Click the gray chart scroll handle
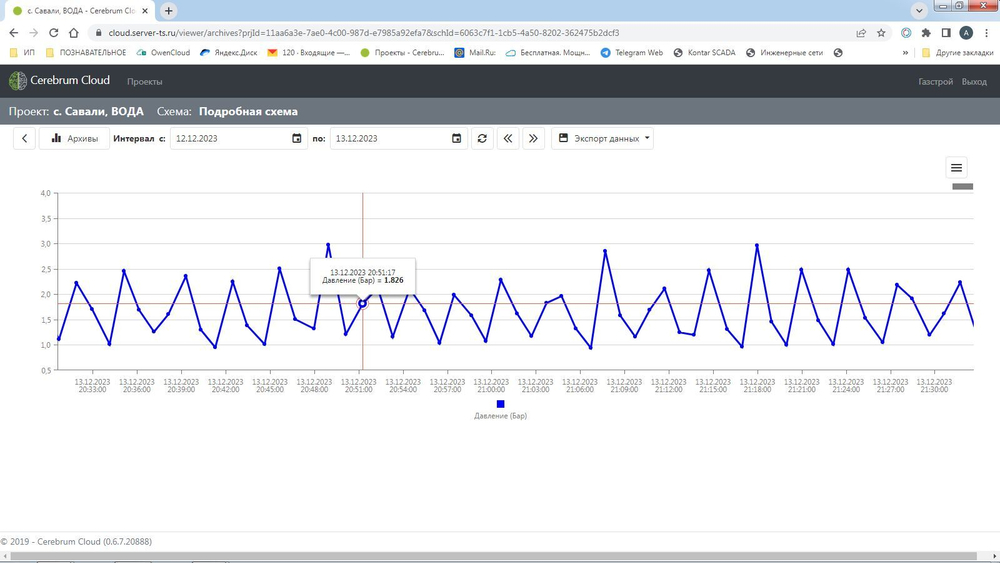 (962, 186)
